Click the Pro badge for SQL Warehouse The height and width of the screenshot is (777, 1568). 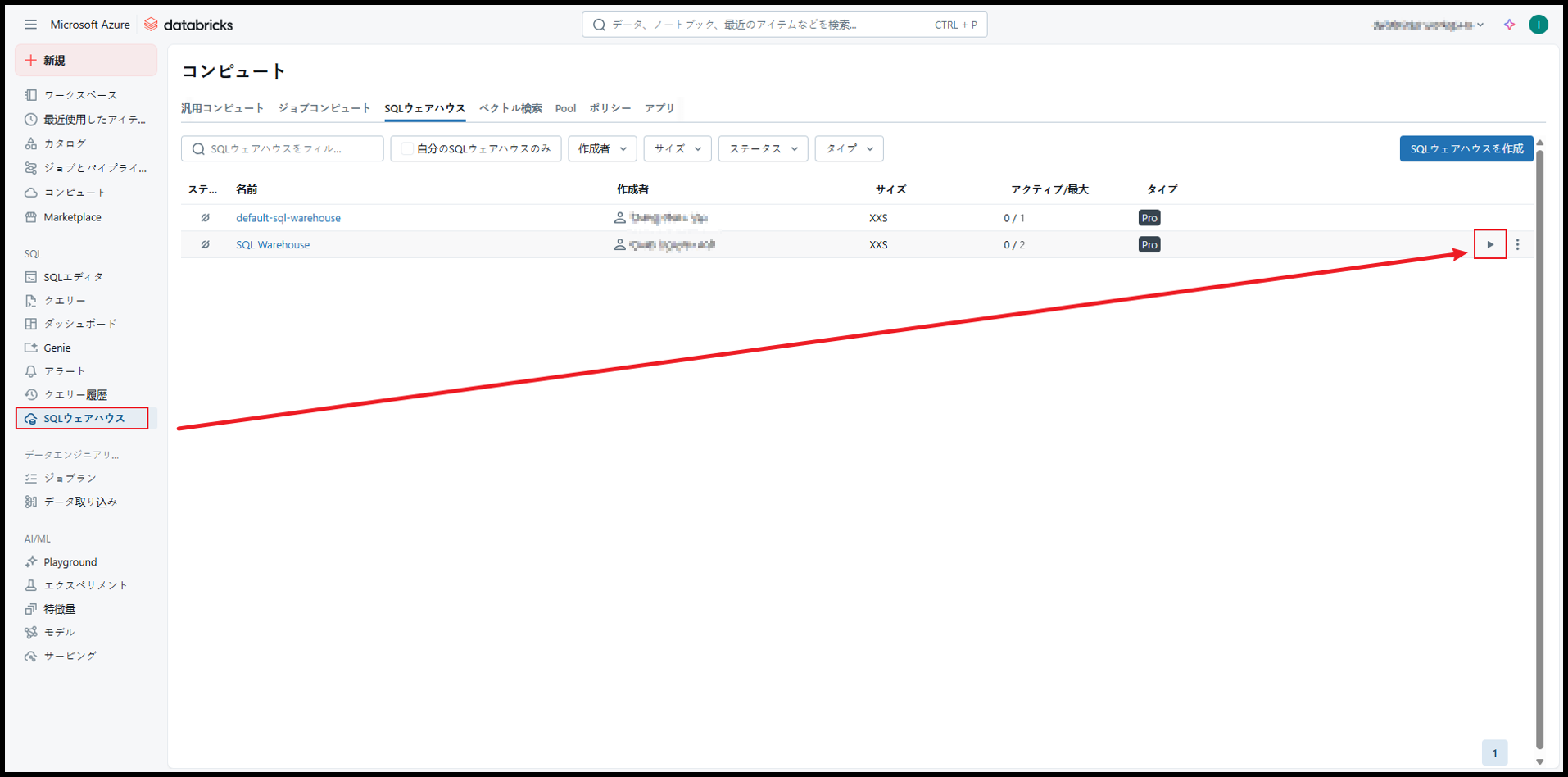tap(1149, 245)
